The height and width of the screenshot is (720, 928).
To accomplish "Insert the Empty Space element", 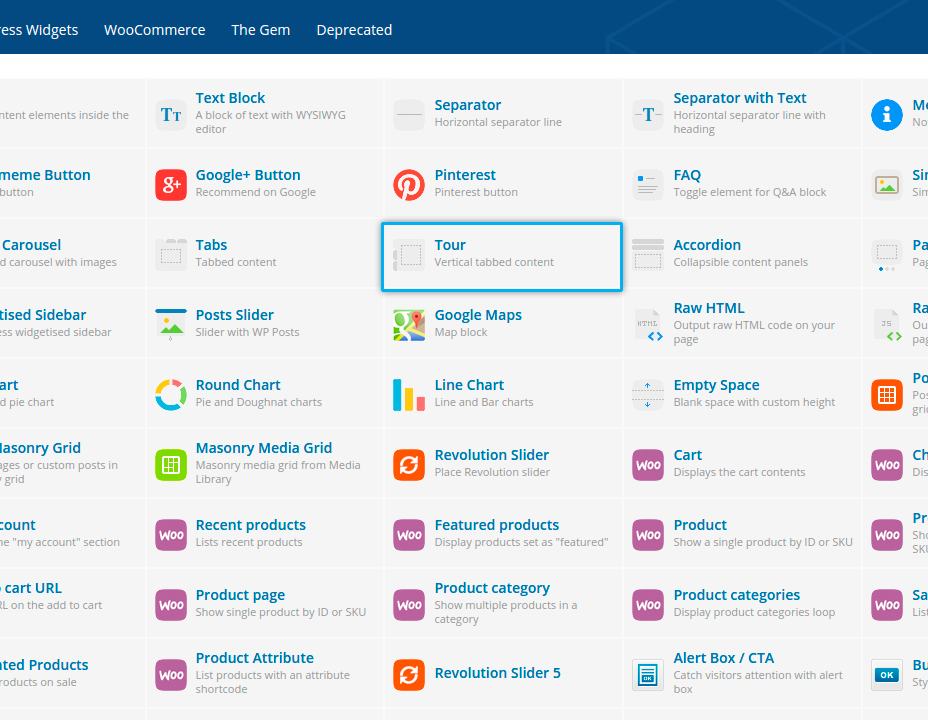I will click(x=716, y=385).
